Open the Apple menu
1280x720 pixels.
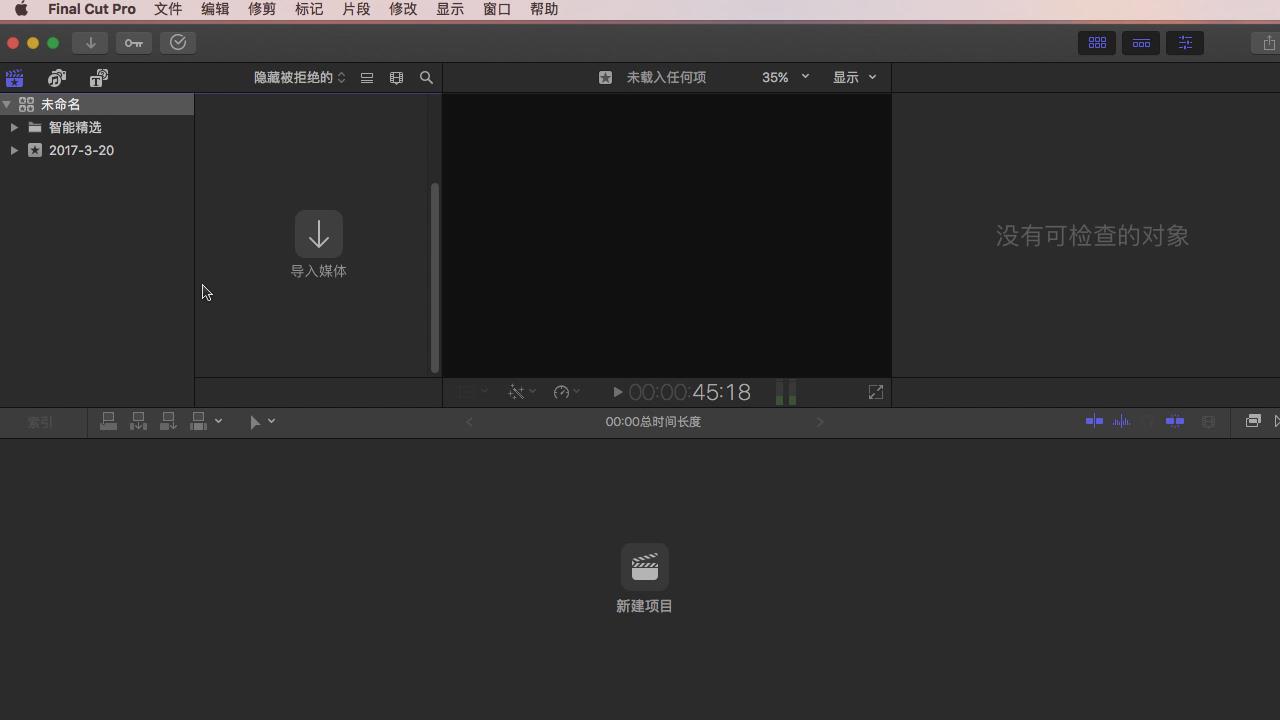(x=21, y=9)
